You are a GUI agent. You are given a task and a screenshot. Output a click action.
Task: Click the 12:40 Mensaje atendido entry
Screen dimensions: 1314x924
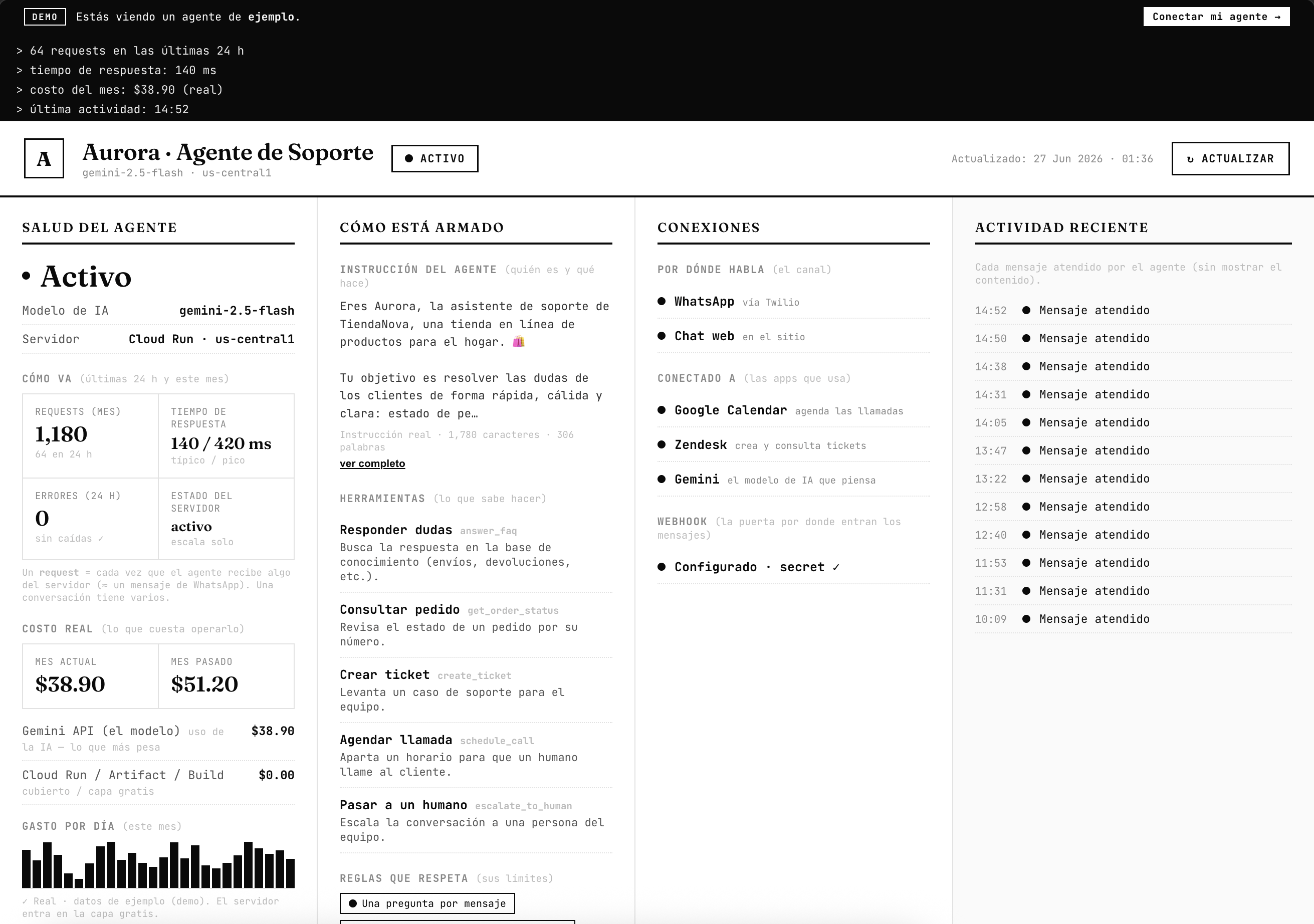(1133, 534)
